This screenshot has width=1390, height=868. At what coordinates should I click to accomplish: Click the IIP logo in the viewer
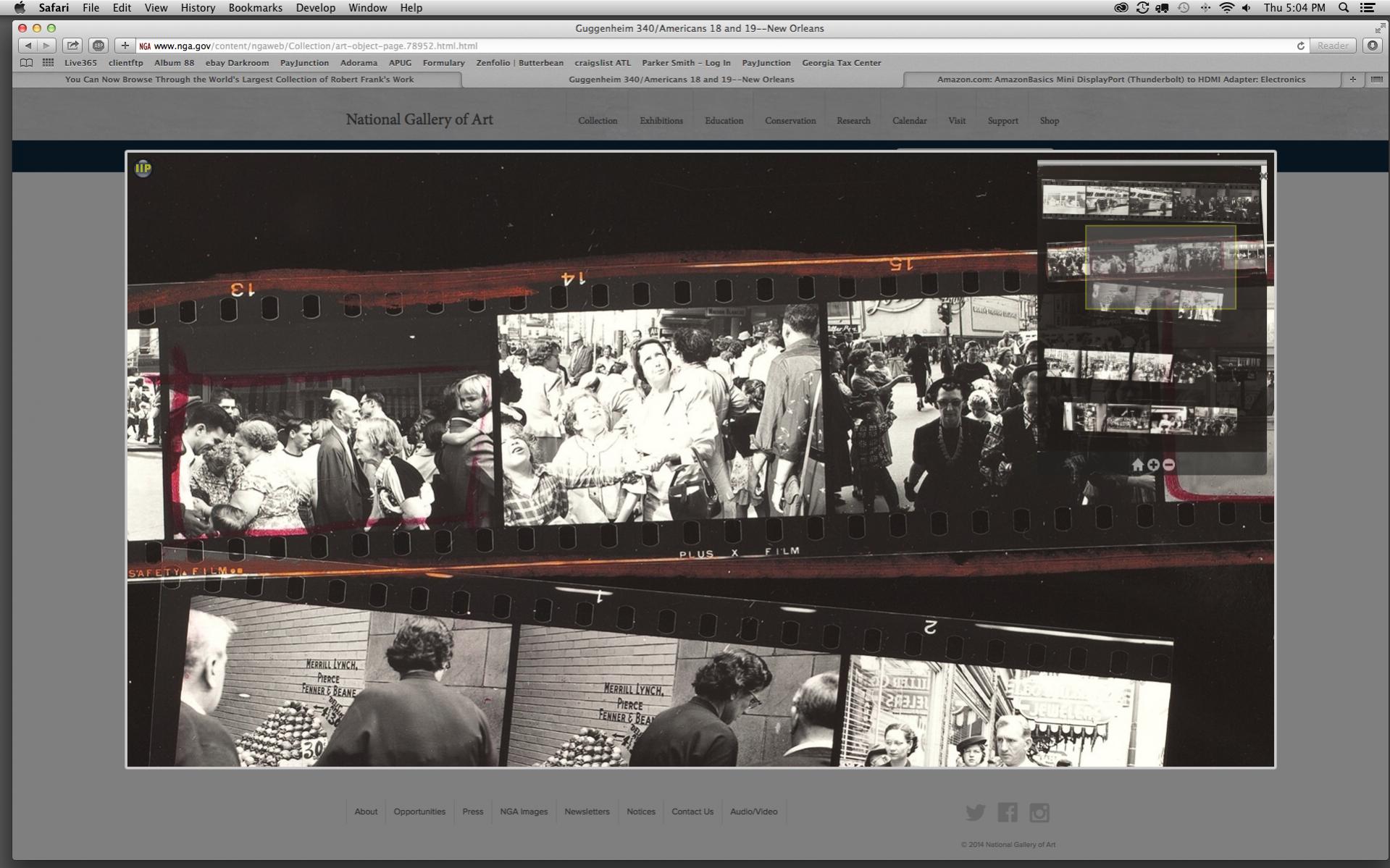point(143,169)
